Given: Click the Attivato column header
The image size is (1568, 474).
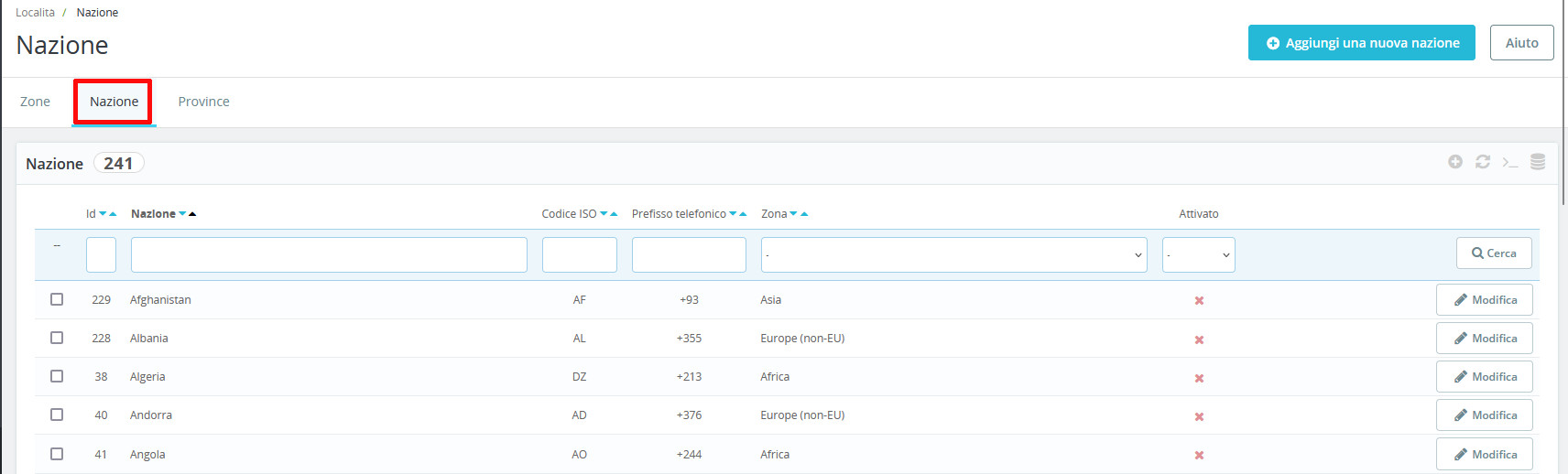Looking at the screenshot, I should point(1199,214).
